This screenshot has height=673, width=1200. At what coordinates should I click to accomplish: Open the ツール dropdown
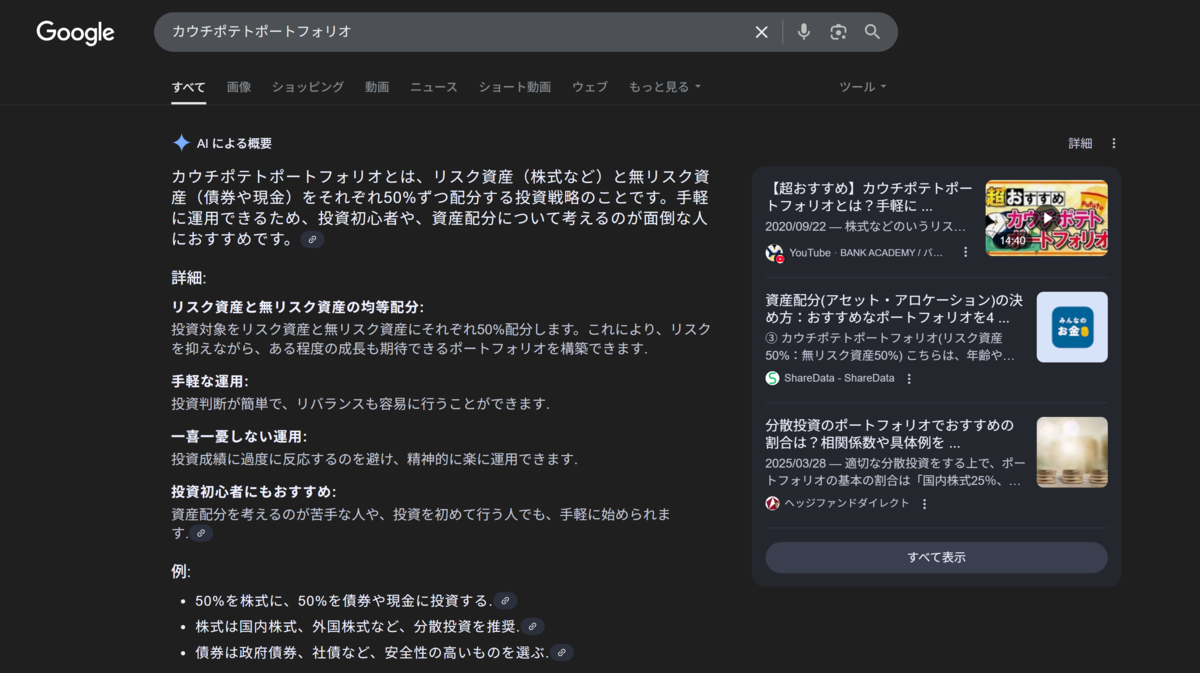[x=863, y=87]
